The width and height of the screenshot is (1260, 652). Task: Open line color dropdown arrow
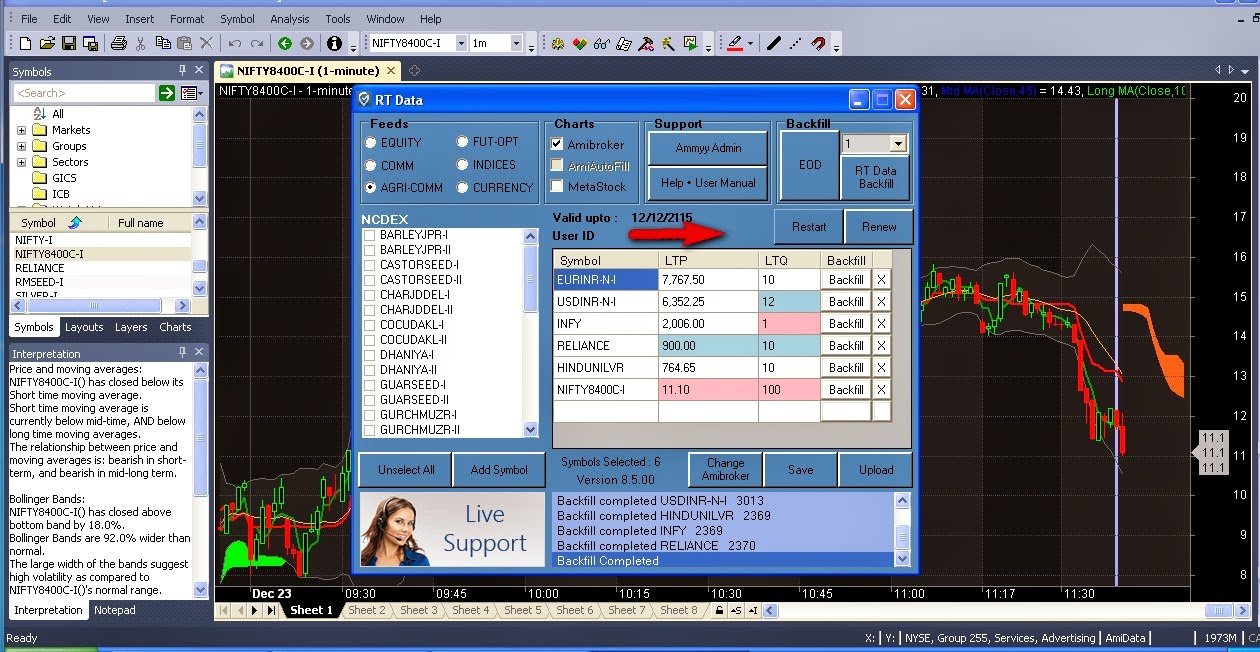coord(750,44)
